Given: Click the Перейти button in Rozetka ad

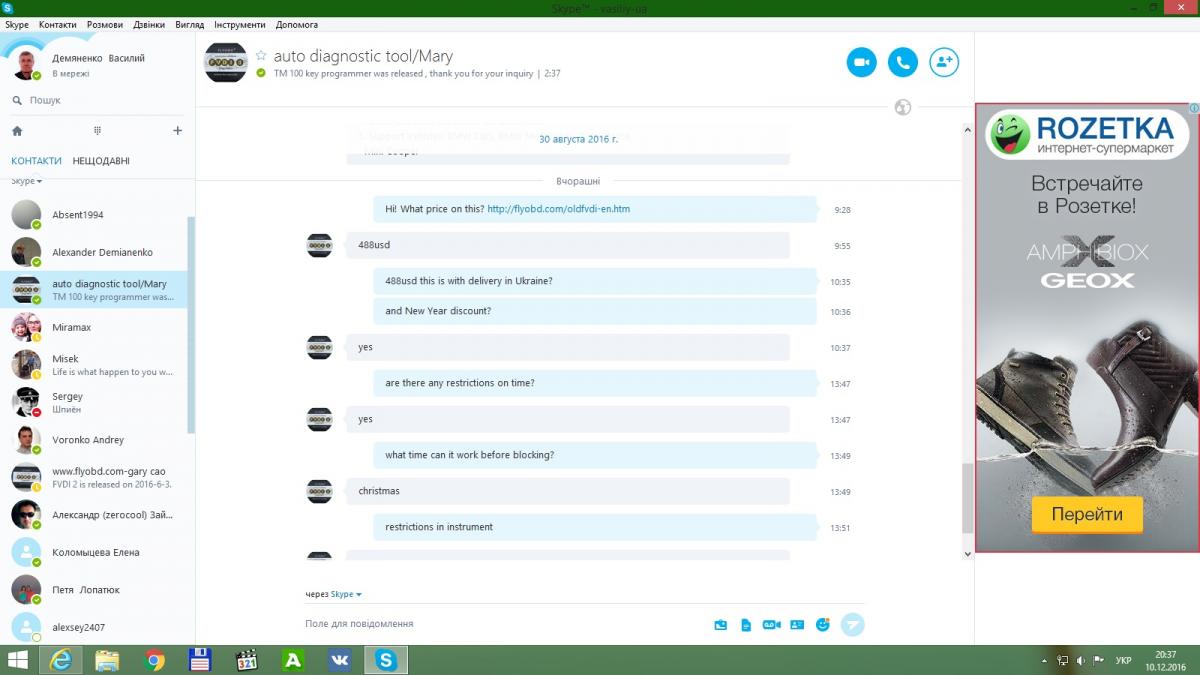Looking at the screenshot, I should click(1086, 515).
